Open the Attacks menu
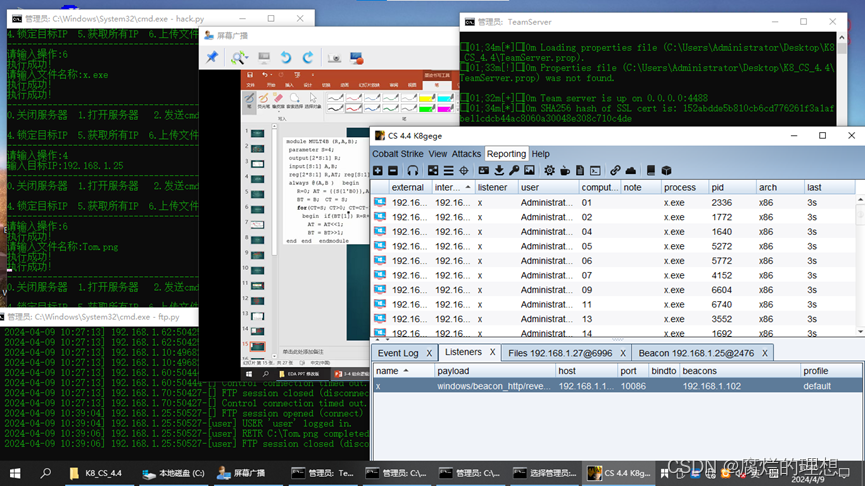This screenshot has height=486, width=865. 466,154
